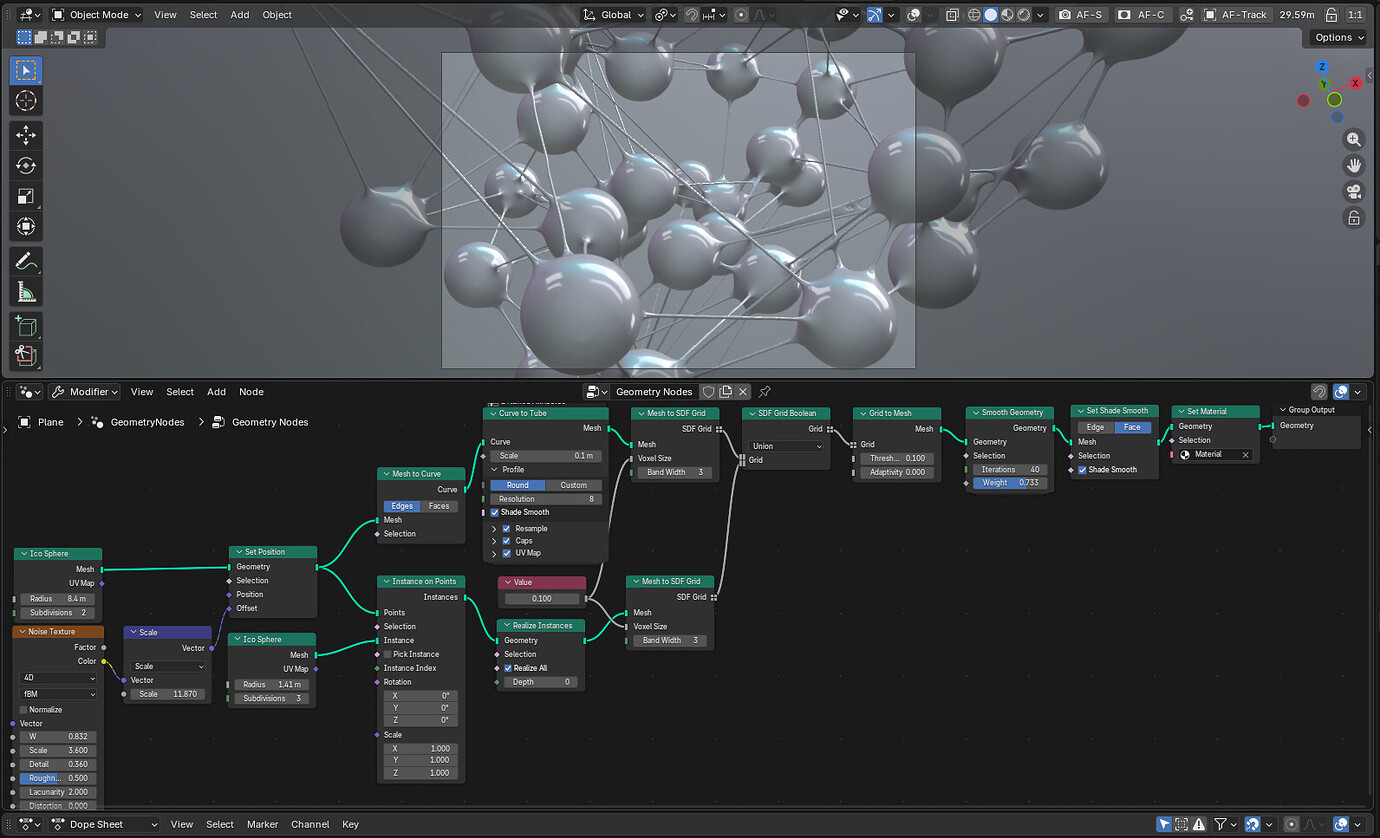This screenshot has width=1380, height=838.
Task: Pin the Geometry Nodes tree
Action: point(765,392)
